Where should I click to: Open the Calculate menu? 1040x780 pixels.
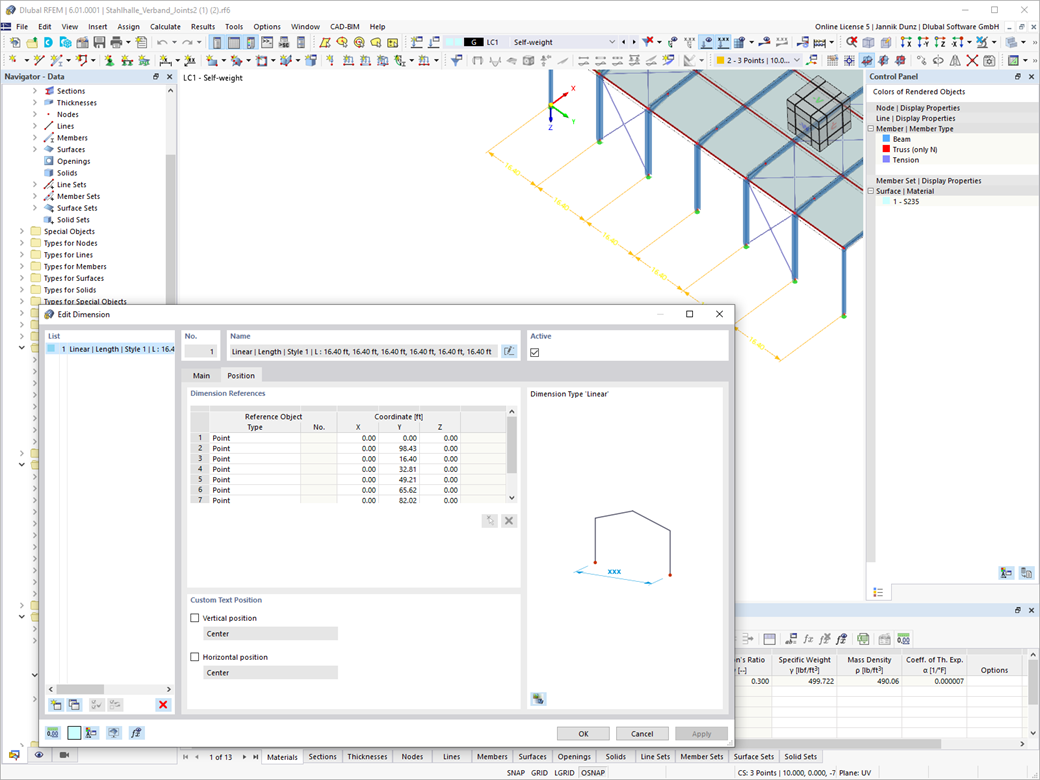pos(165,26)
